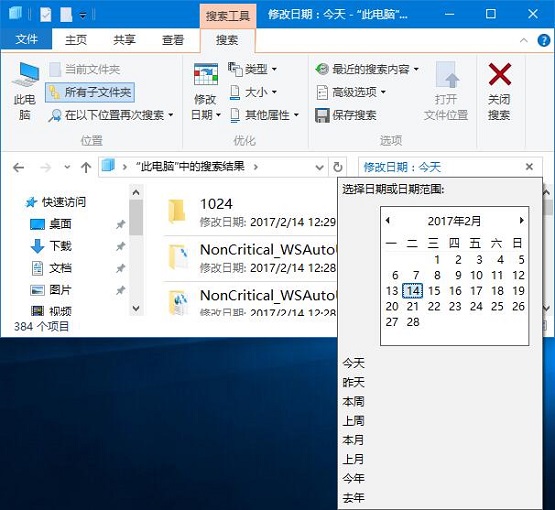555x510 pixels.
Task: Click the 此电脑 search location icon
Action: tap(25, 74)
